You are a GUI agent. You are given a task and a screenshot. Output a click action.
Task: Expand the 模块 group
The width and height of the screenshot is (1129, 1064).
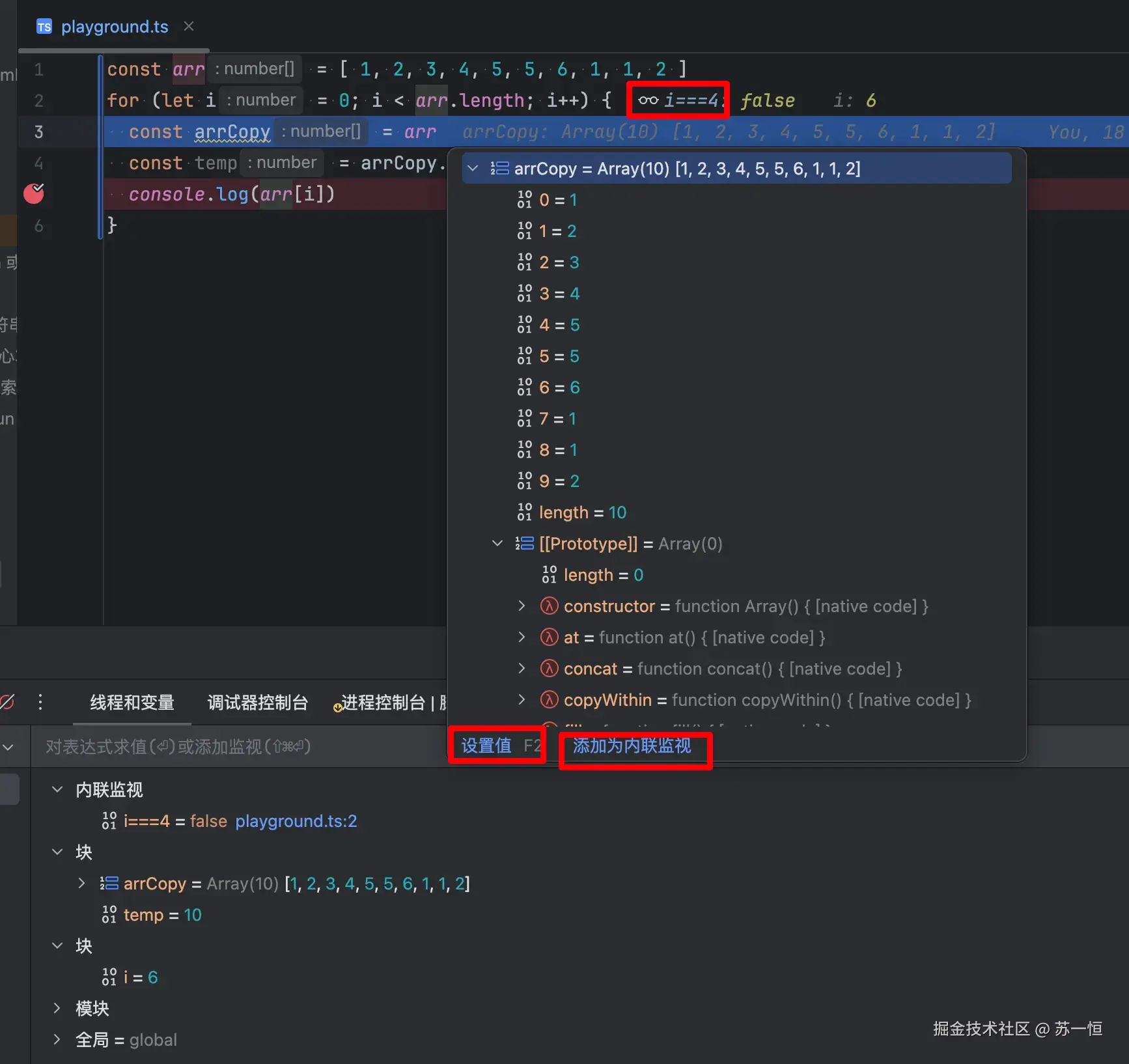(57, 1009)
